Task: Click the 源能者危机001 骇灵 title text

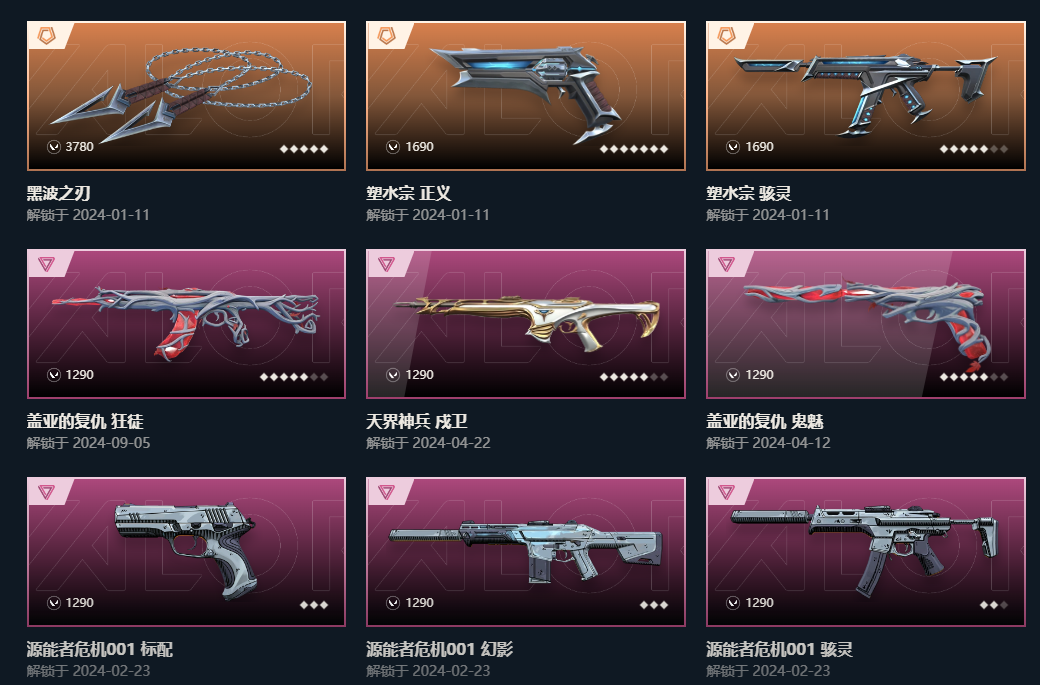Action: point(779,649)
